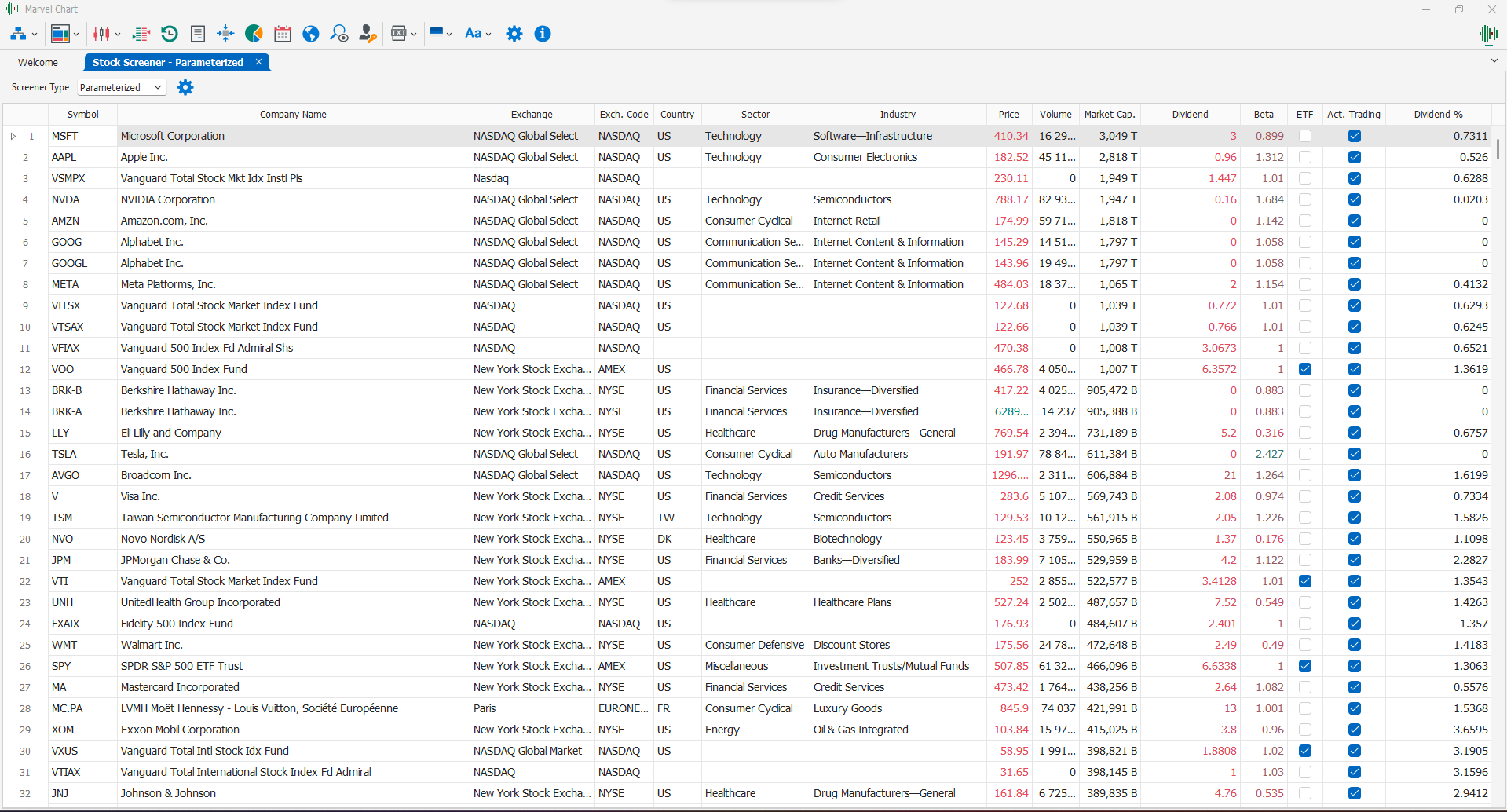
Task: Open the candlestick chart tool
Action: click(102, 34)
